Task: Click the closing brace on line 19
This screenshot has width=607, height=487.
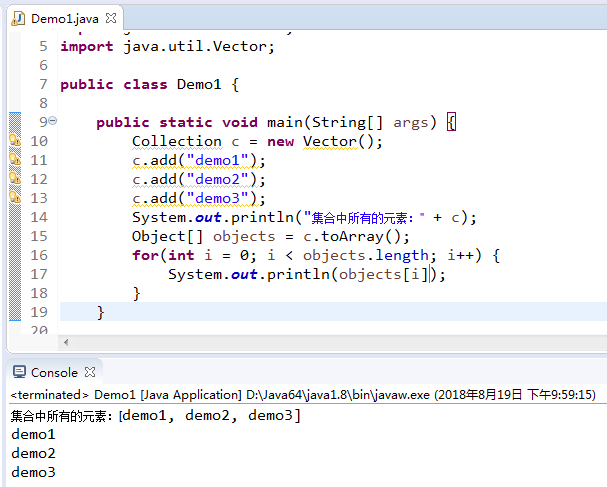Action: pos(101,312)
